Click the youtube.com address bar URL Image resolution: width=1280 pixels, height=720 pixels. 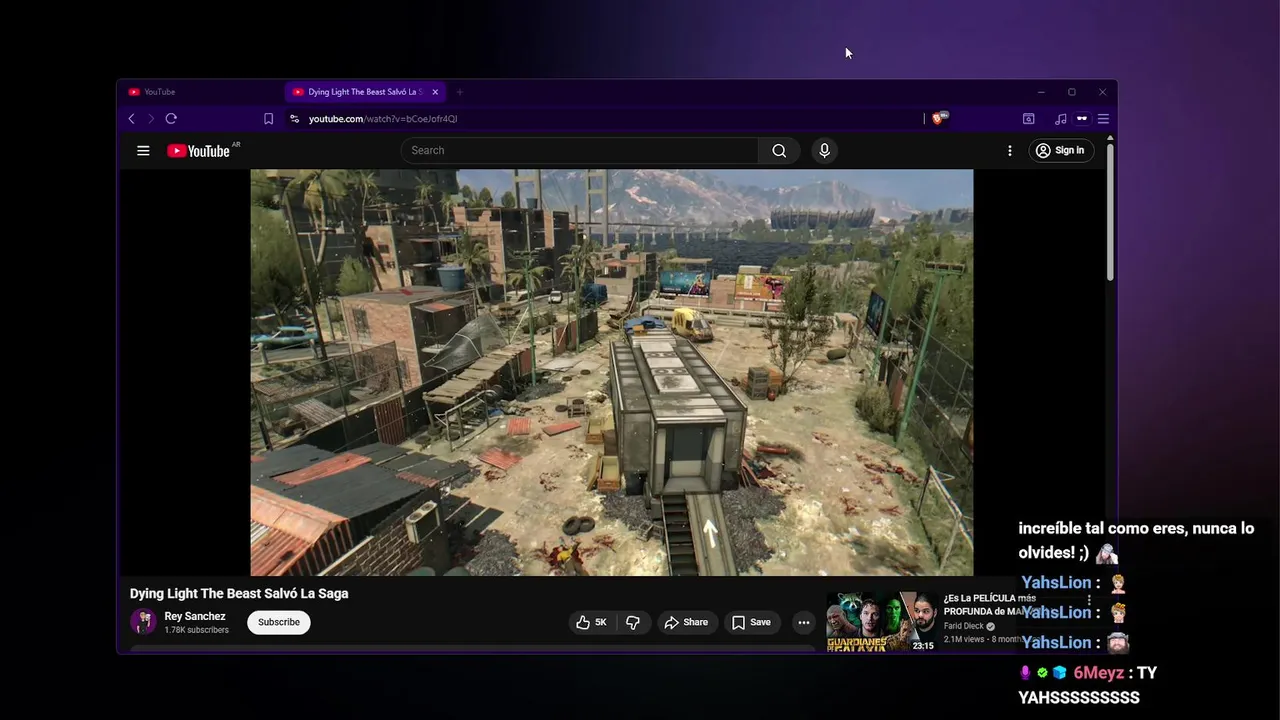[383, 118]
